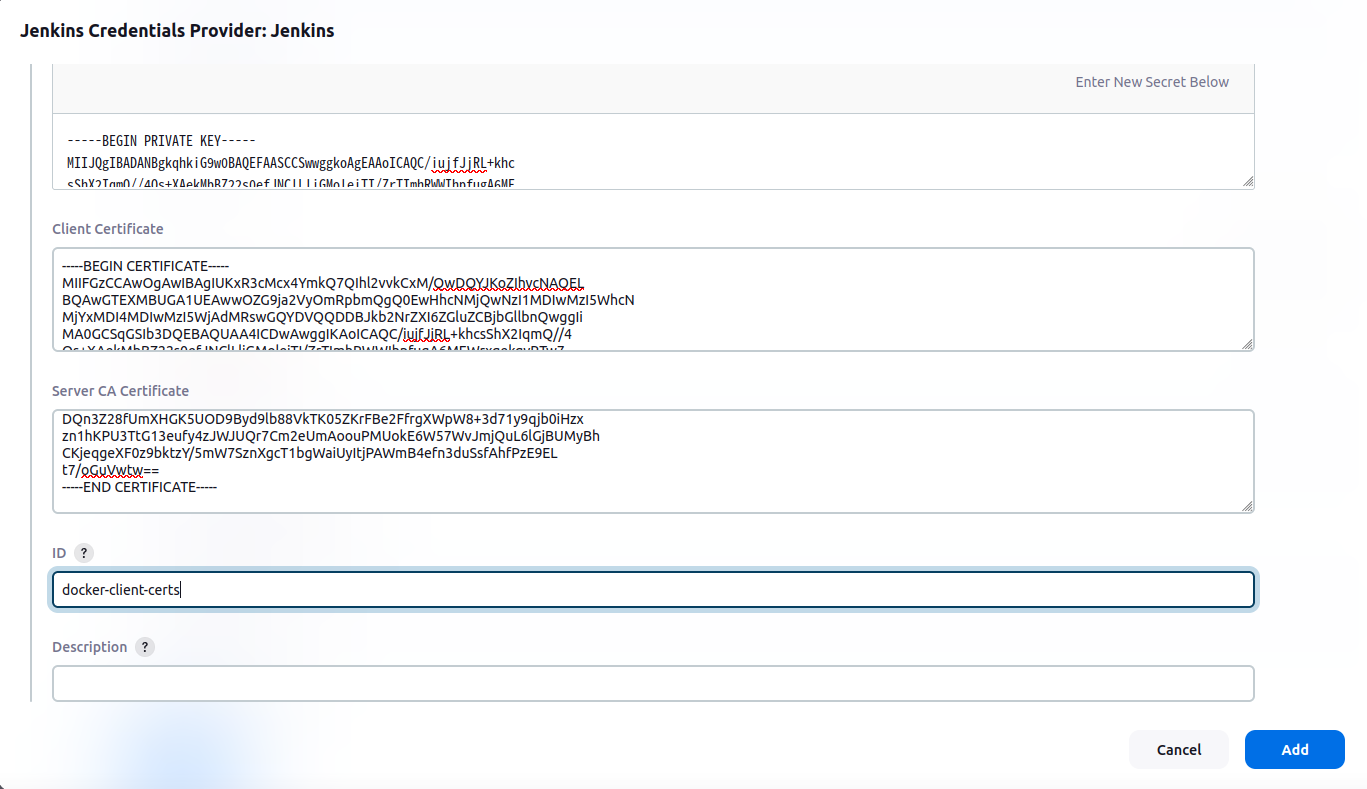Image resolution: width=1367 pixels, height=789 pixels.
Task: Grab the private key textarea resize handle
Action: pos(1246,181)
